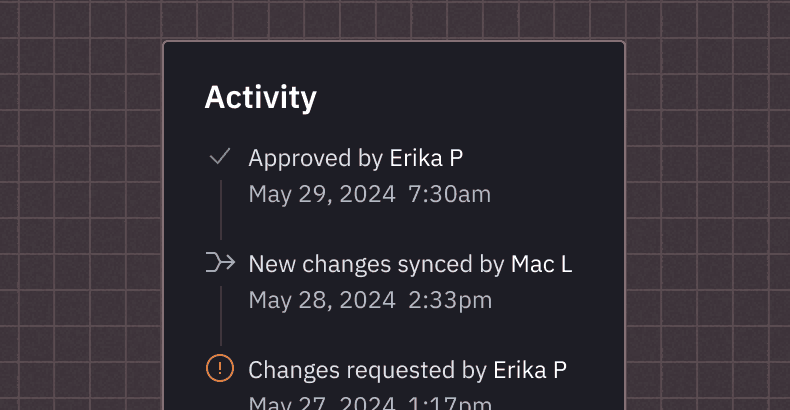Click the 7:30am timestamp
The height and width of the screenshot is (410, 790).
tap(449, 194)
